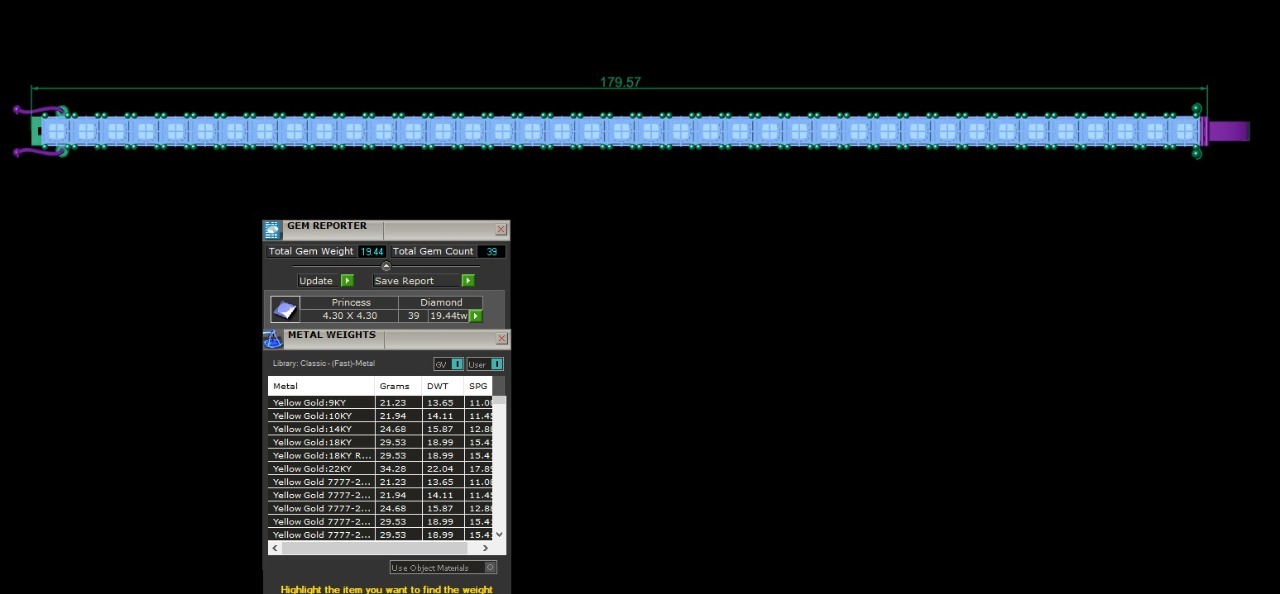Toggle the GV switch
Viewport: 1280px width, 594px height.
click(448, 364)
